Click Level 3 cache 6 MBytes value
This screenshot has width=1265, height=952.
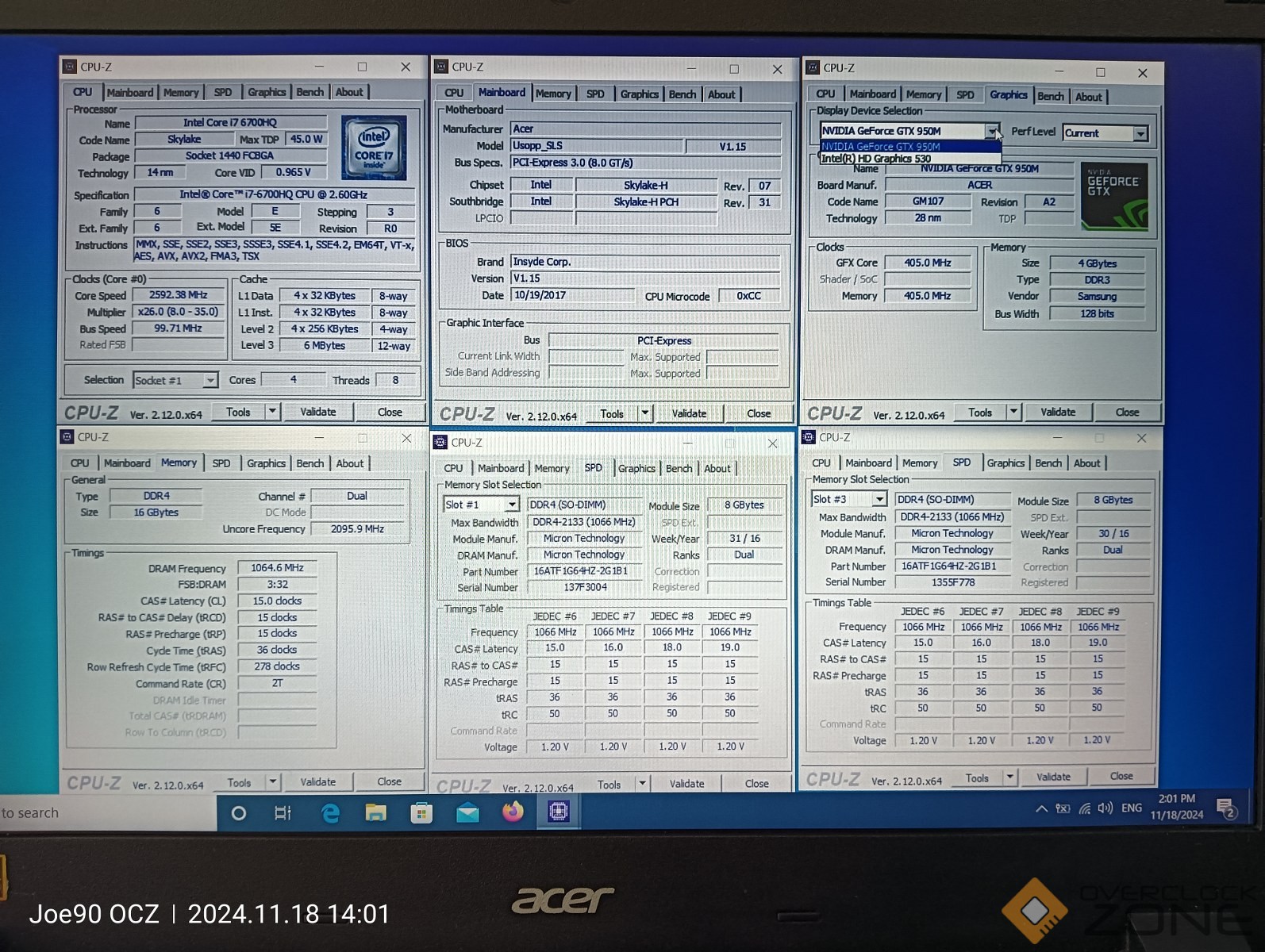point(324,346)
